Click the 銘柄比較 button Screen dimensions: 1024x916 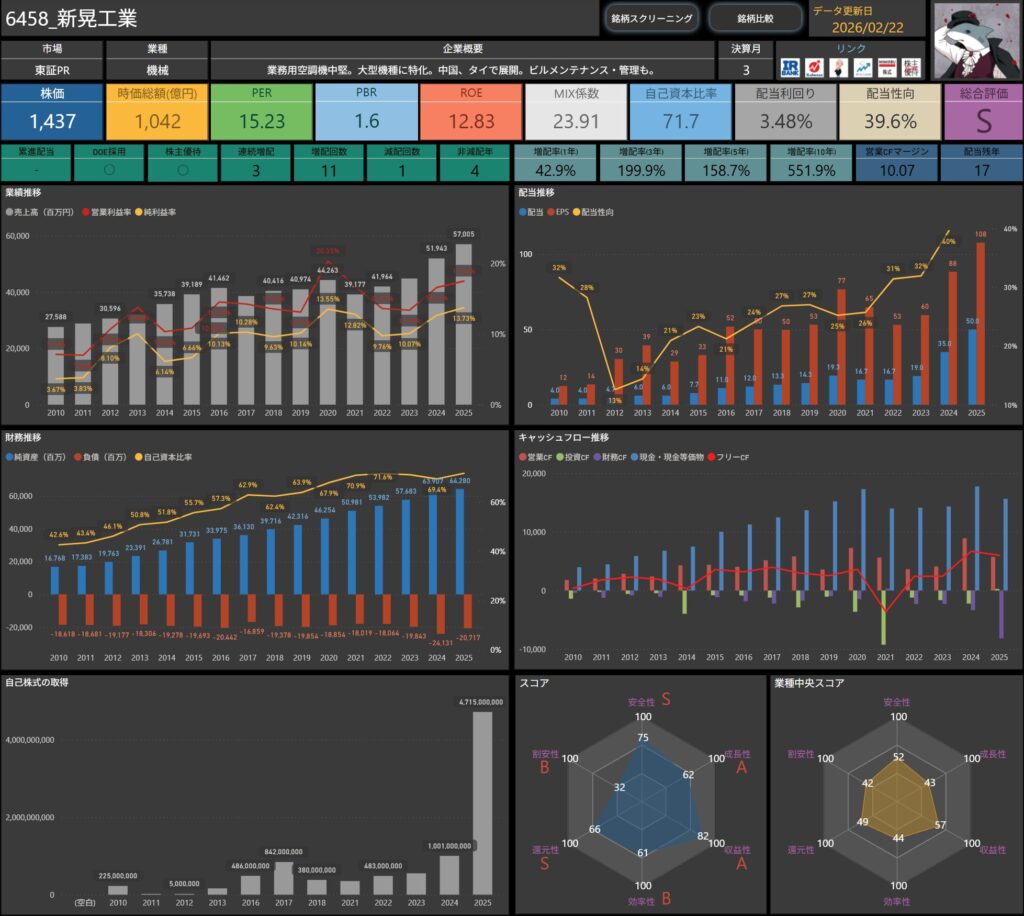point(755,18)
